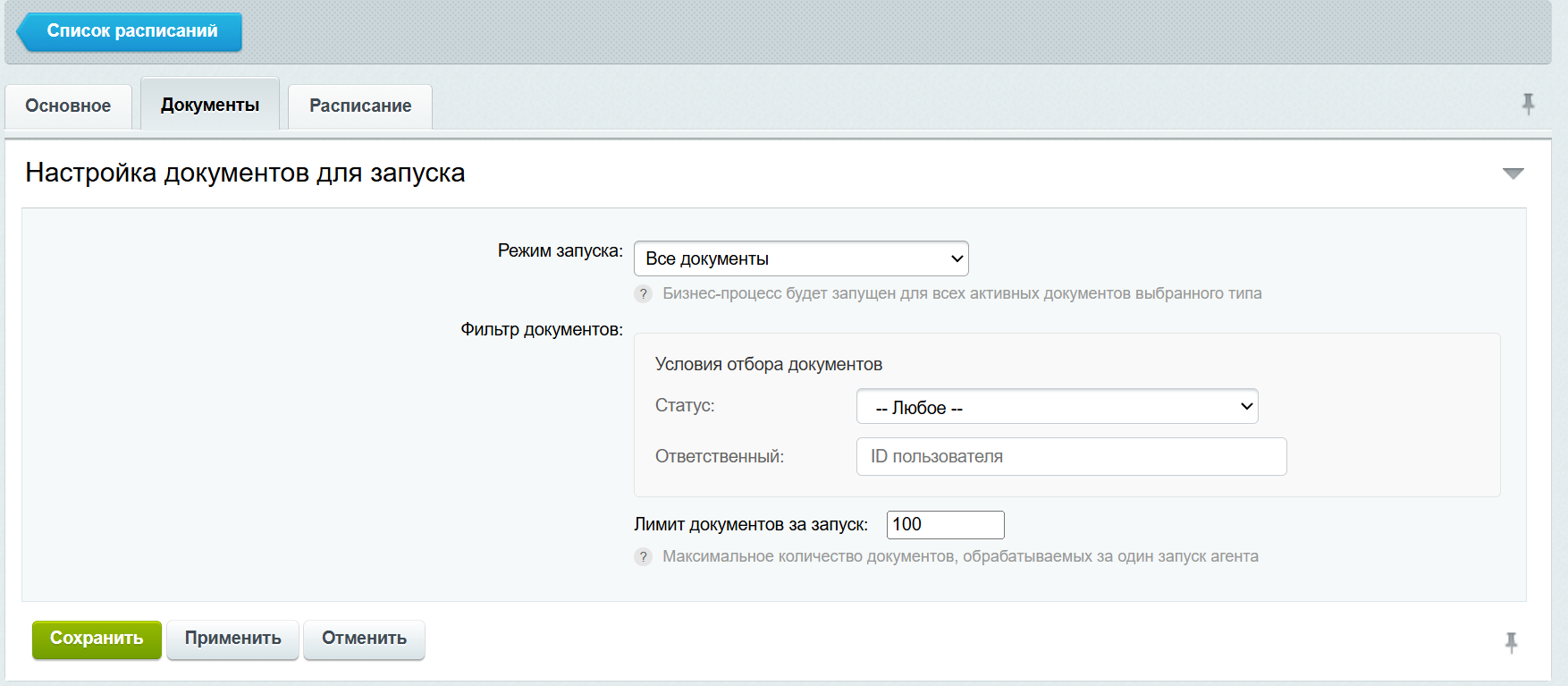Switch to the Основное tab

click(x=69, y=106)
